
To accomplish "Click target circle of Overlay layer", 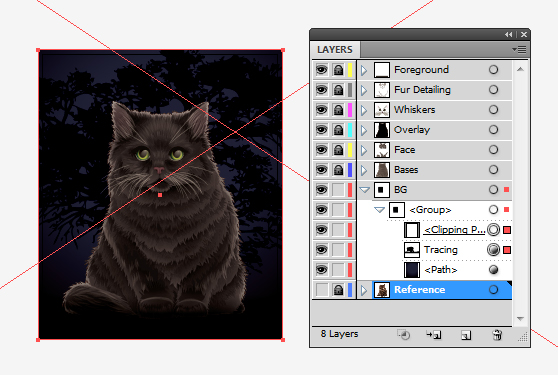I will click(x=493, y=130).
